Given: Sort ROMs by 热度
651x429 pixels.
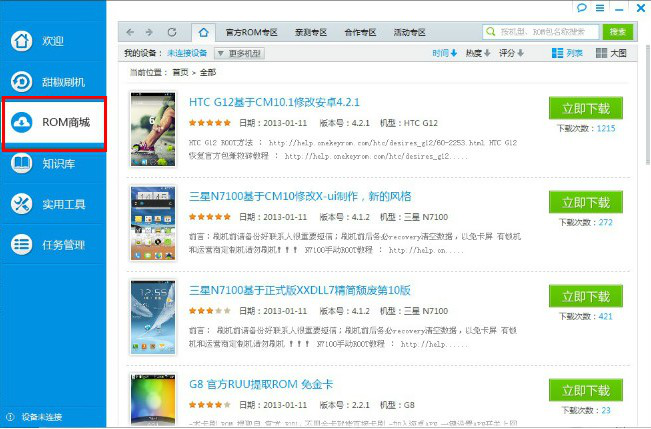Looking at the screenshot, I should coord(477,53).
